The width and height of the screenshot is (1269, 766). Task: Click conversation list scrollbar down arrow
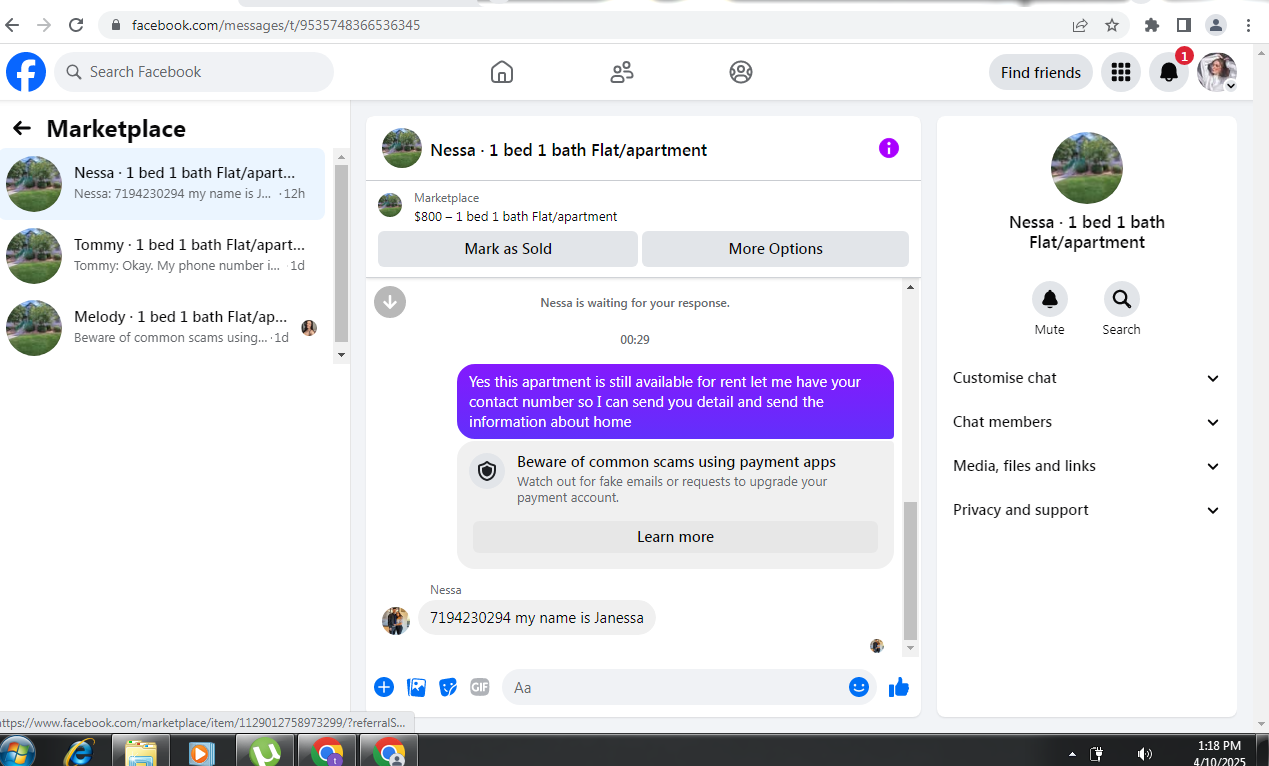[341, 355]
